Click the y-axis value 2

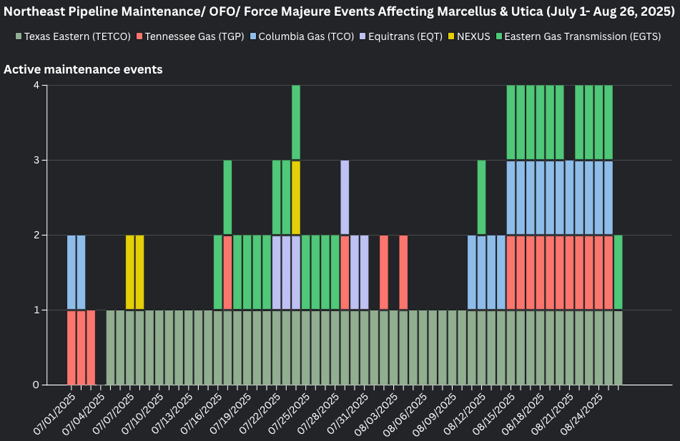click(36, 235)
